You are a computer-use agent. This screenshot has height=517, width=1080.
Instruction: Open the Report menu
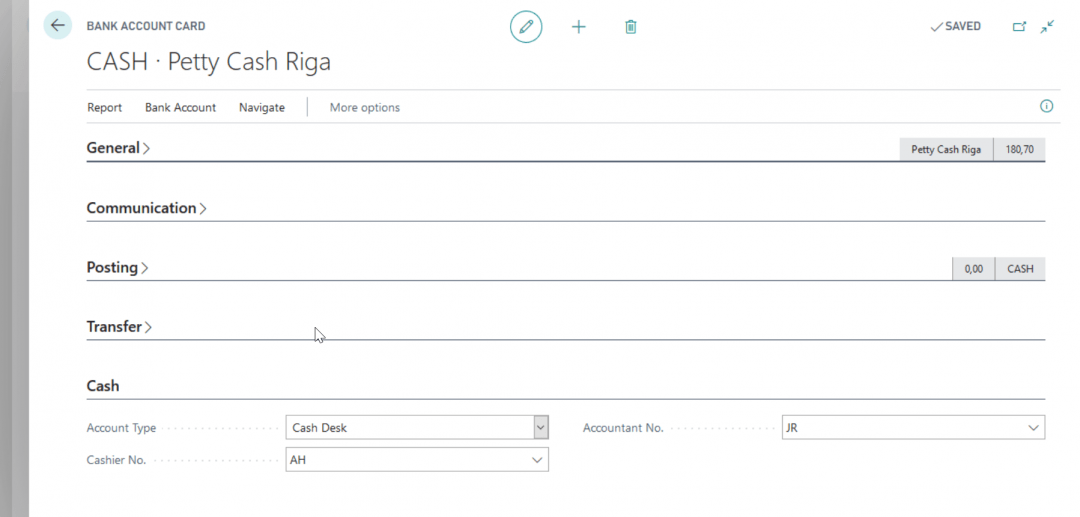pos(104,107)
